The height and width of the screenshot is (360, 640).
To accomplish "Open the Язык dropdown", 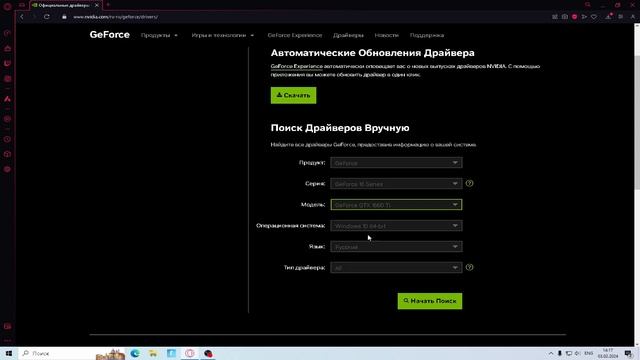I will [396, 247].
